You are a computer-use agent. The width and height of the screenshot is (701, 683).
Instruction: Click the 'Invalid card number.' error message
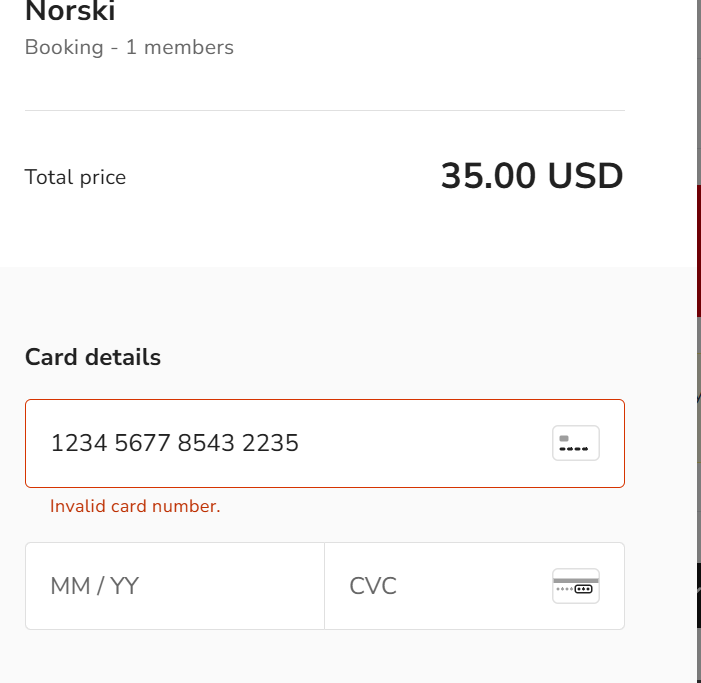(x=135, y=506)
